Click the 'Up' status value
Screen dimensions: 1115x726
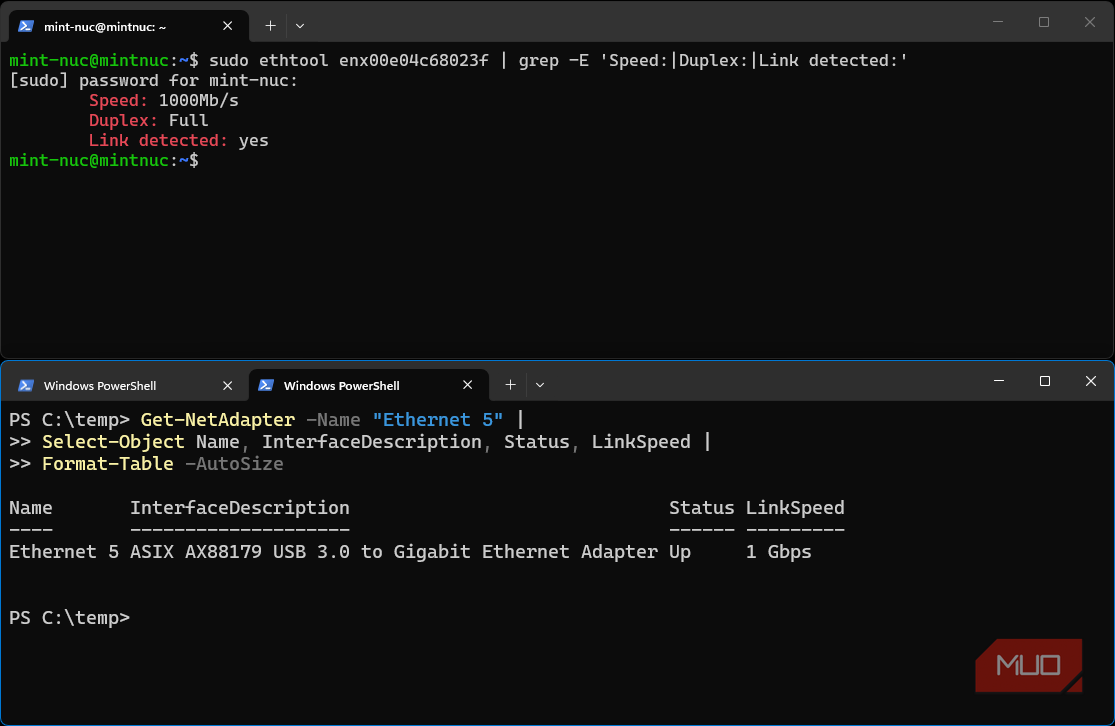[680, 552]
